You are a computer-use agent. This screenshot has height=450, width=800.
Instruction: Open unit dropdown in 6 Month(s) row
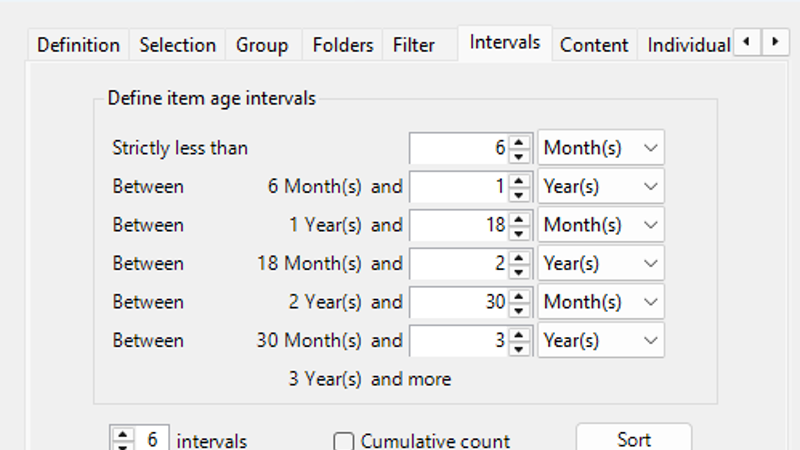coord(601,186)
